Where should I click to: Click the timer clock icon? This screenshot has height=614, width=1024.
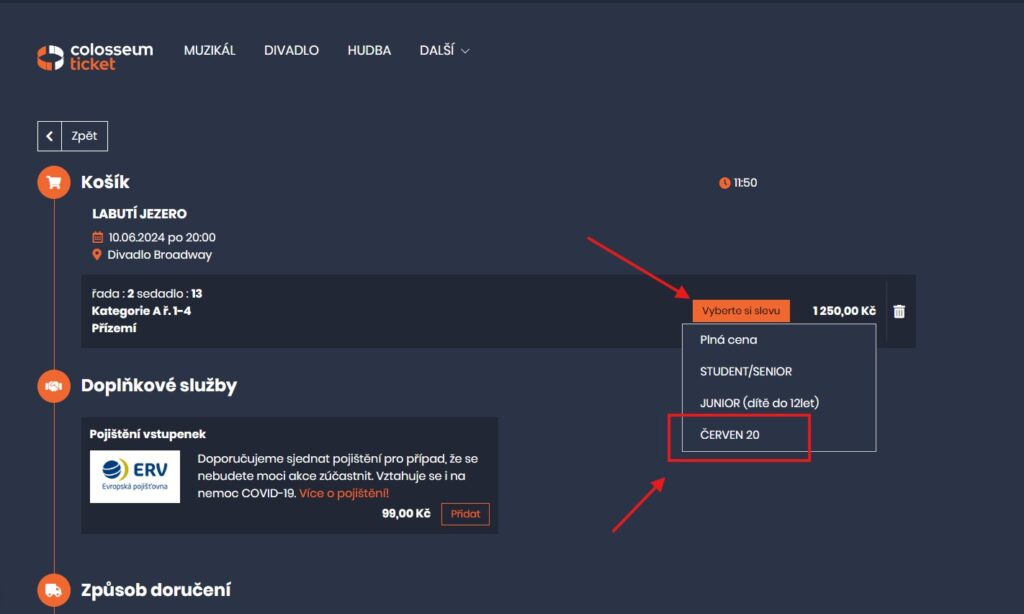click(x=724, y=183)
